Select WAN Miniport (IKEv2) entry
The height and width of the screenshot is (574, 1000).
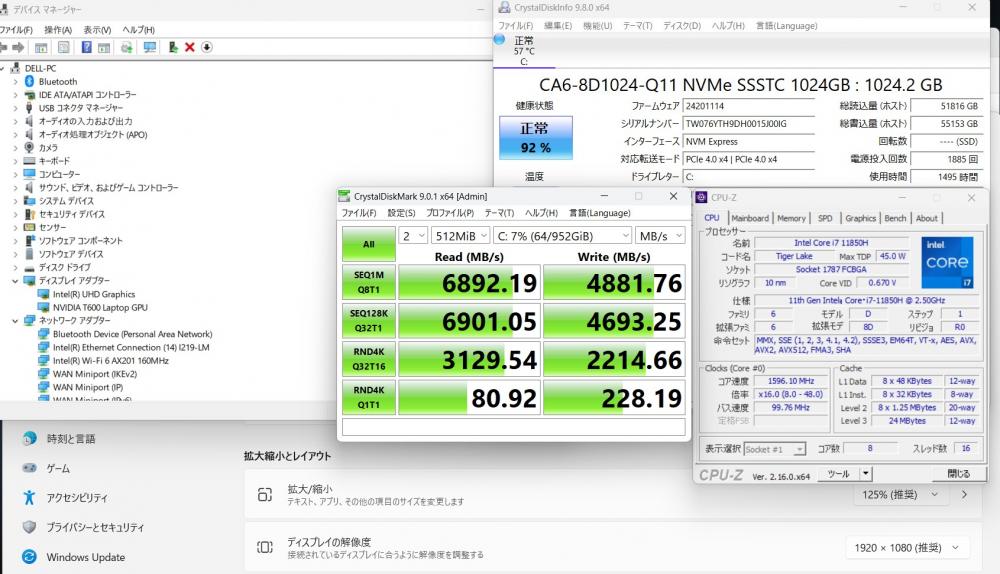(95, 374)
